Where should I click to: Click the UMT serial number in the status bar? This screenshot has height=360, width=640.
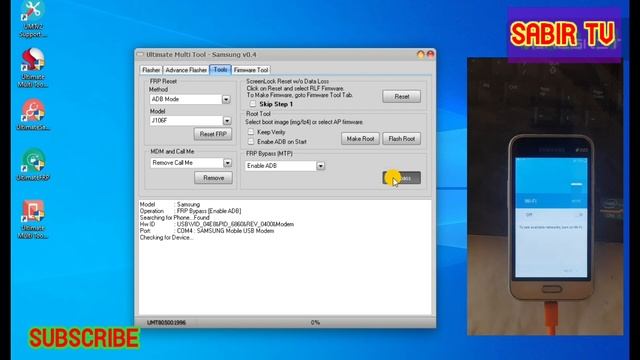click(167, 322)
